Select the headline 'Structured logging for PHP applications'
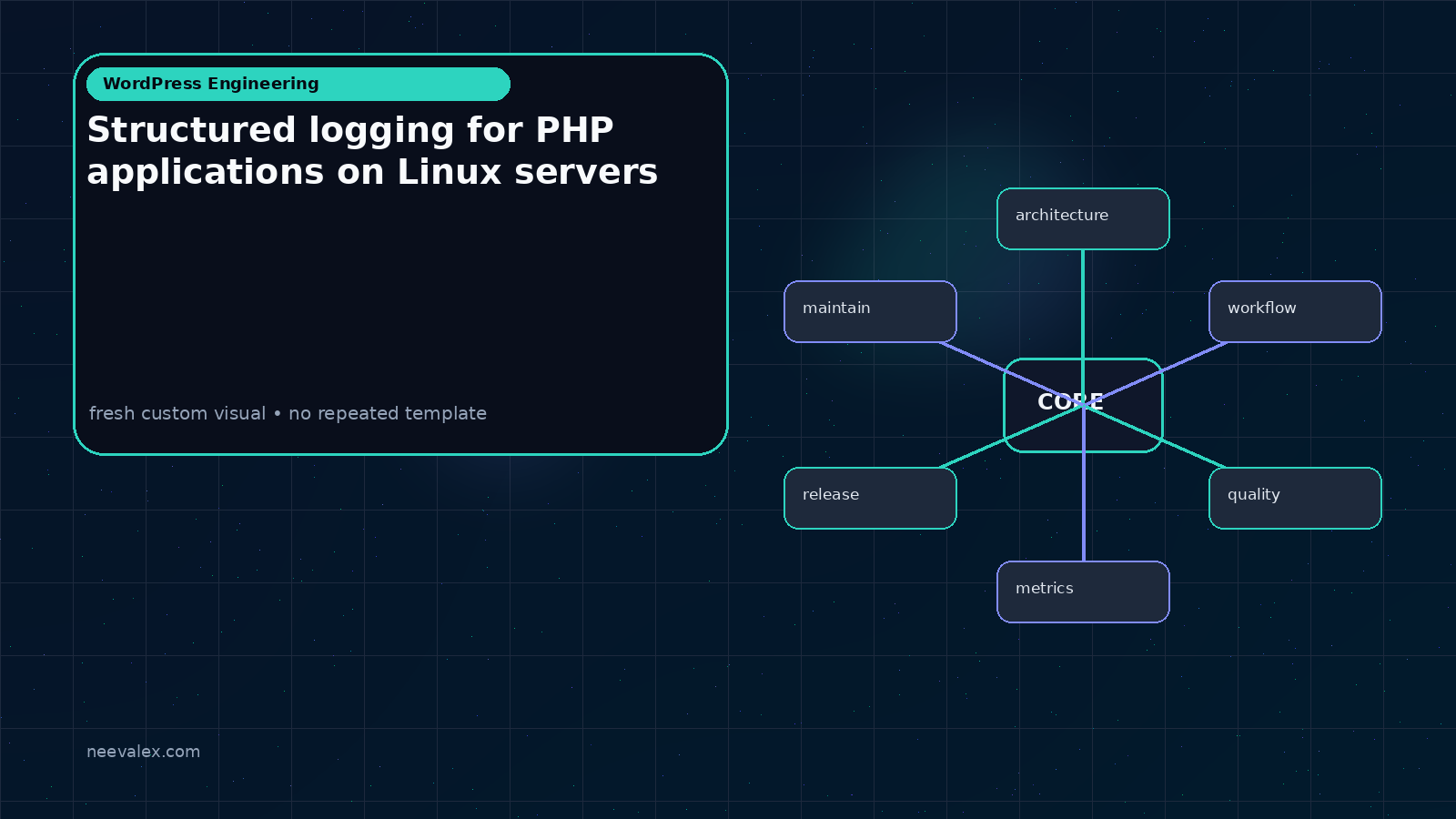This screenshot has width=1456, height=819. [372, 151]
